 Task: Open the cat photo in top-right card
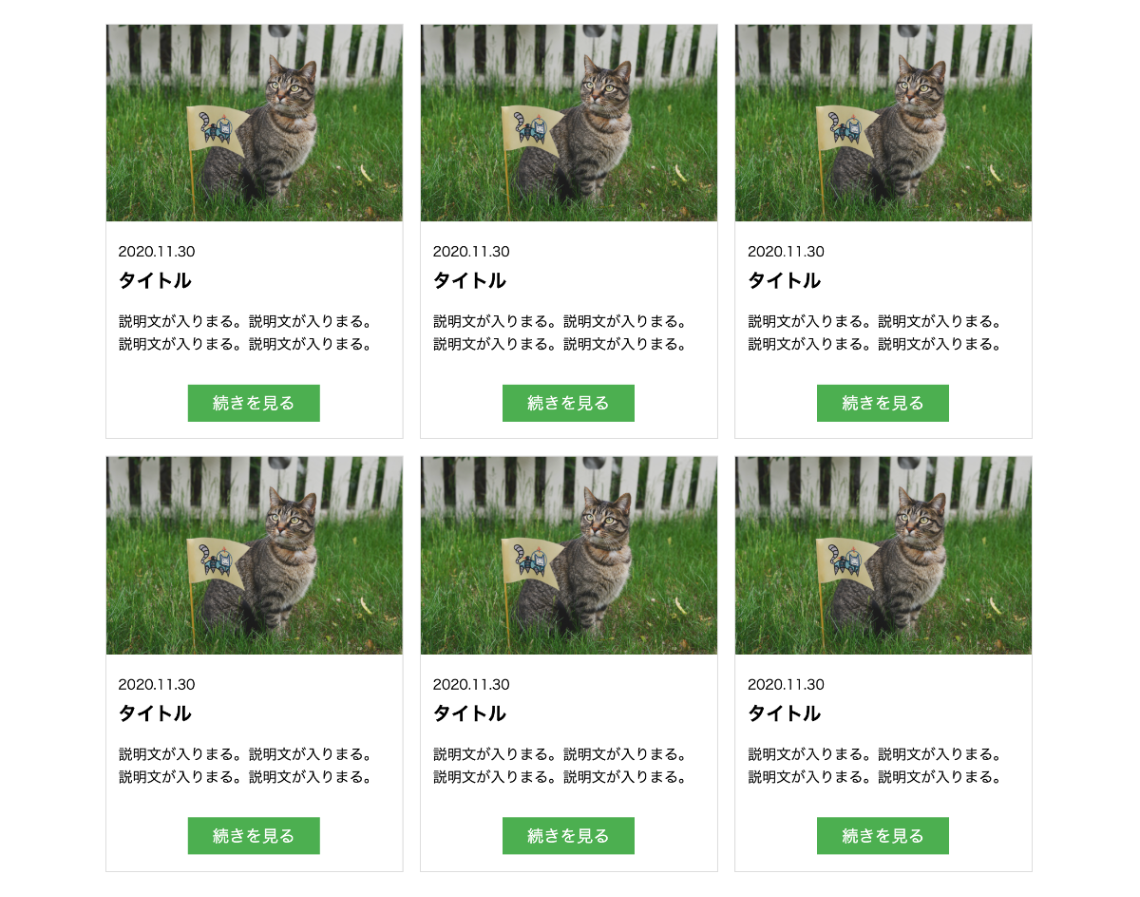(x=883, y=123)
